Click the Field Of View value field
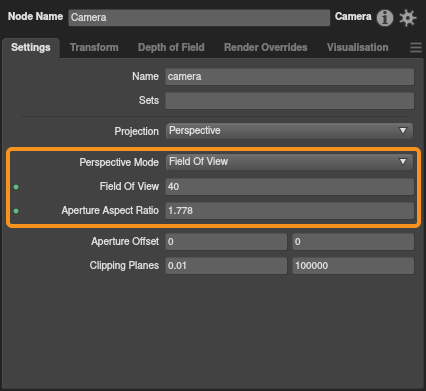The image size is (426, 391). 290,187
